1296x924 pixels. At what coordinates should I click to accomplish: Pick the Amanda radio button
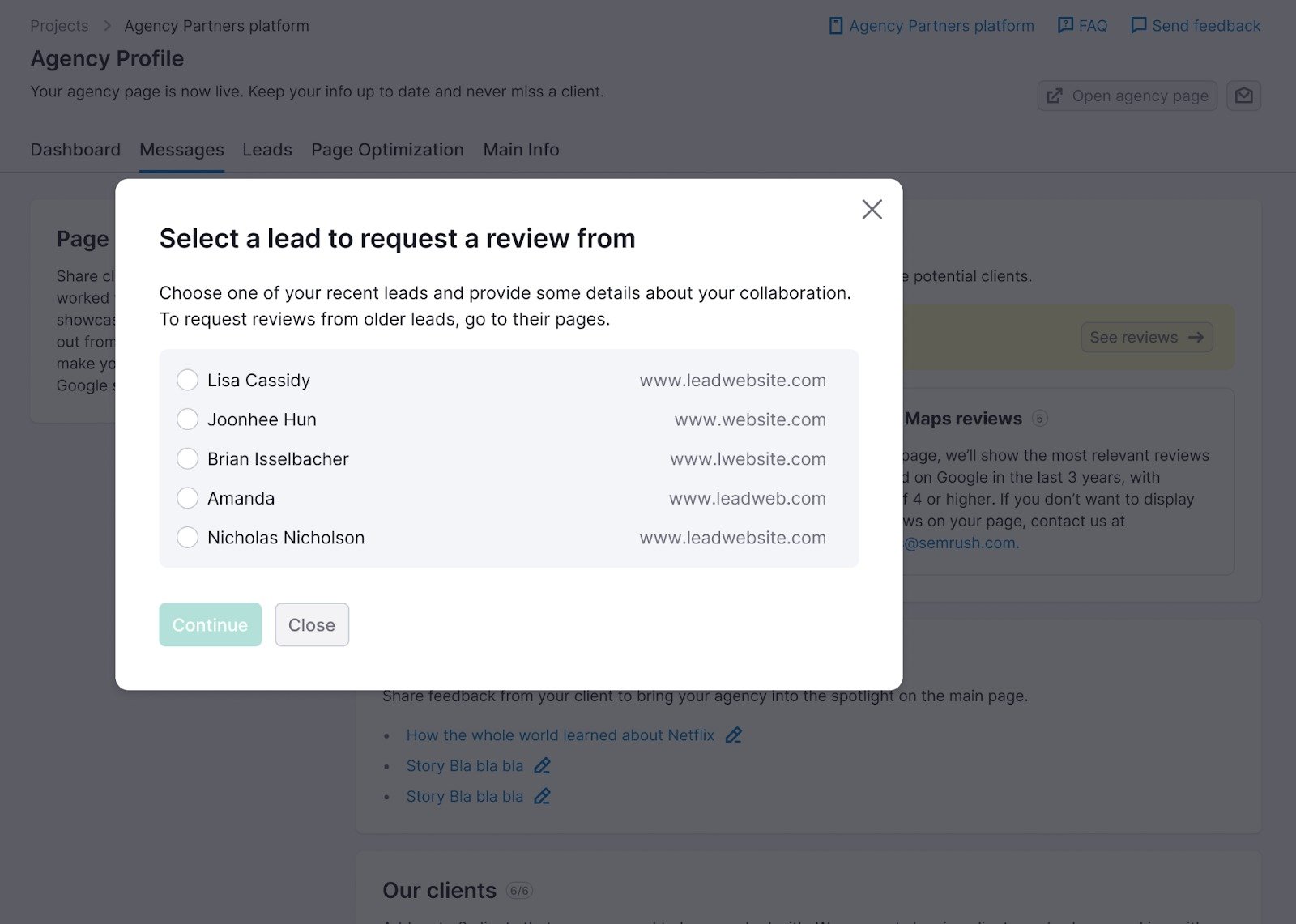[x=187, y=498]
